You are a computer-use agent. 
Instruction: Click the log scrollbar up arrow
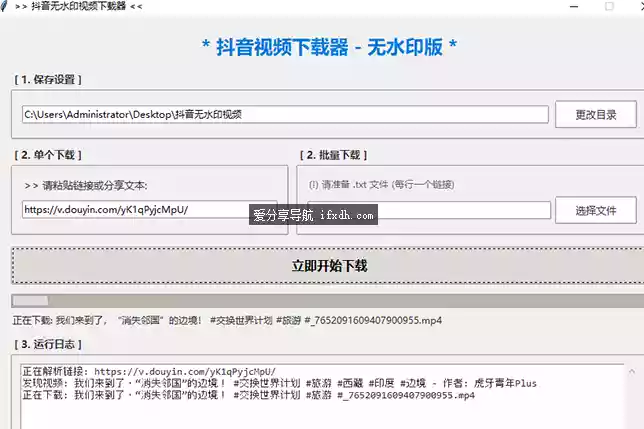coord(632,372)
